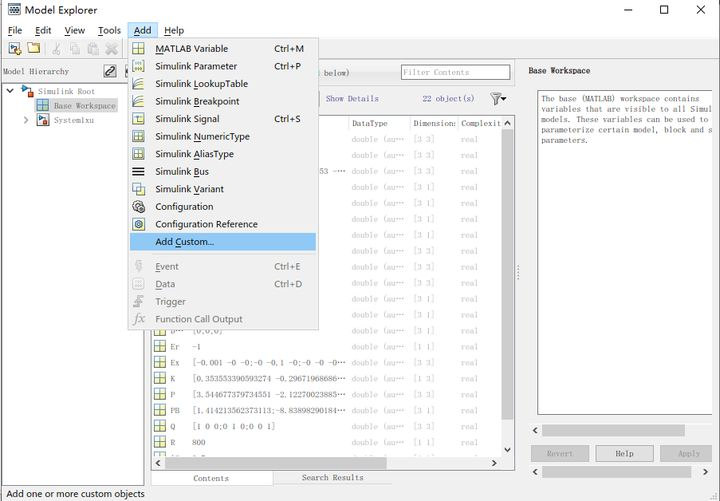Click the Simulink Bus icon
This screenshot has height=501, width=720.
(x=138, y=171)
